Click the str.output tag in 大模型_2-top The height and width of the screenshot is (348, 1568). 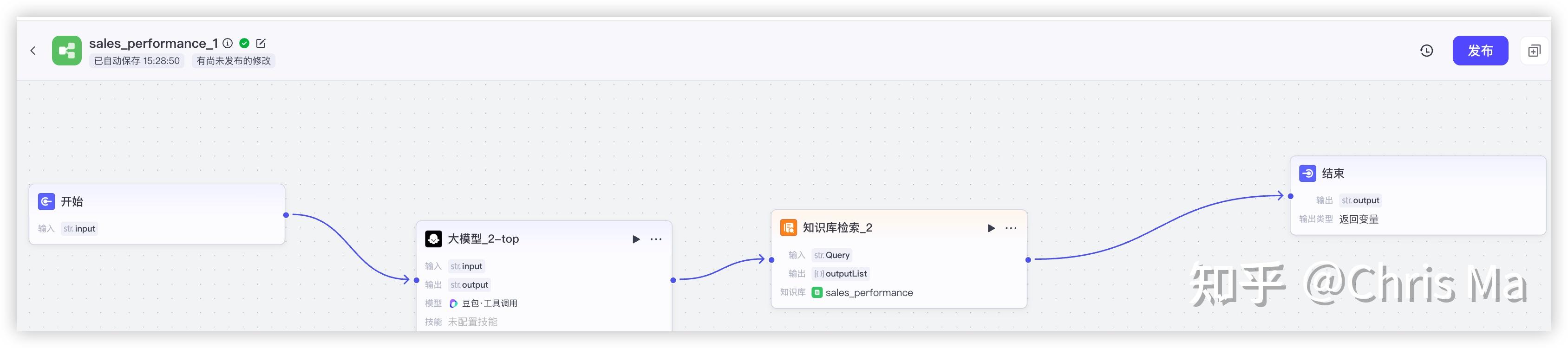coord(469,285)
